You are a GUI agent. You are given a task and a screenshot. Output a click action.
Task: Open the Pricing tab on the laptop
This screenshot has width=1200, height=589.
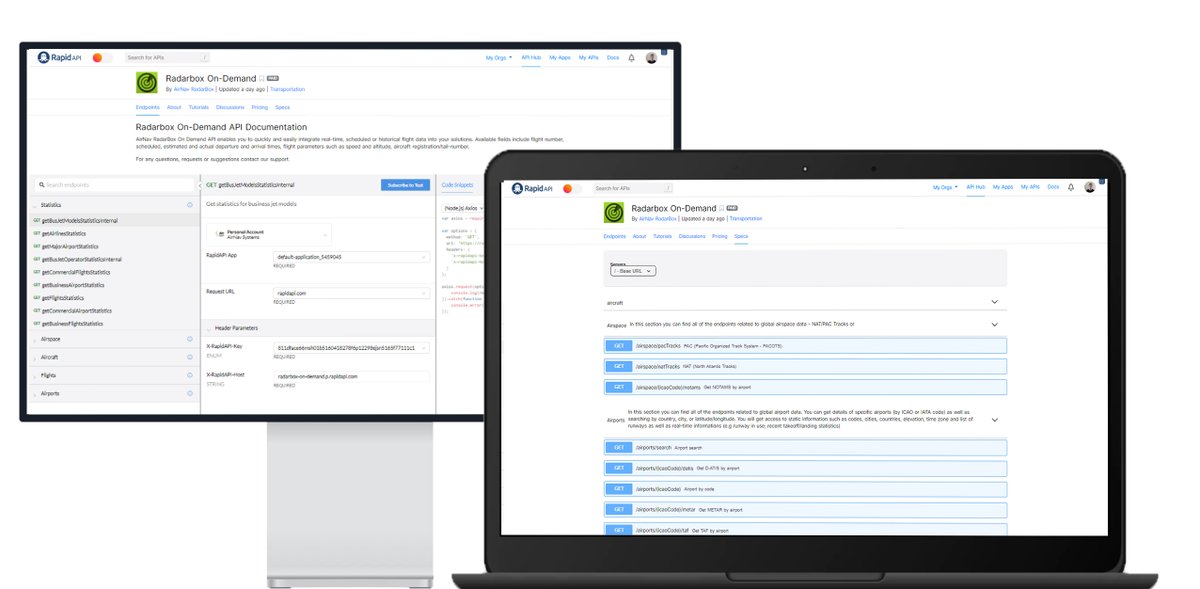[x=719, y=236]
